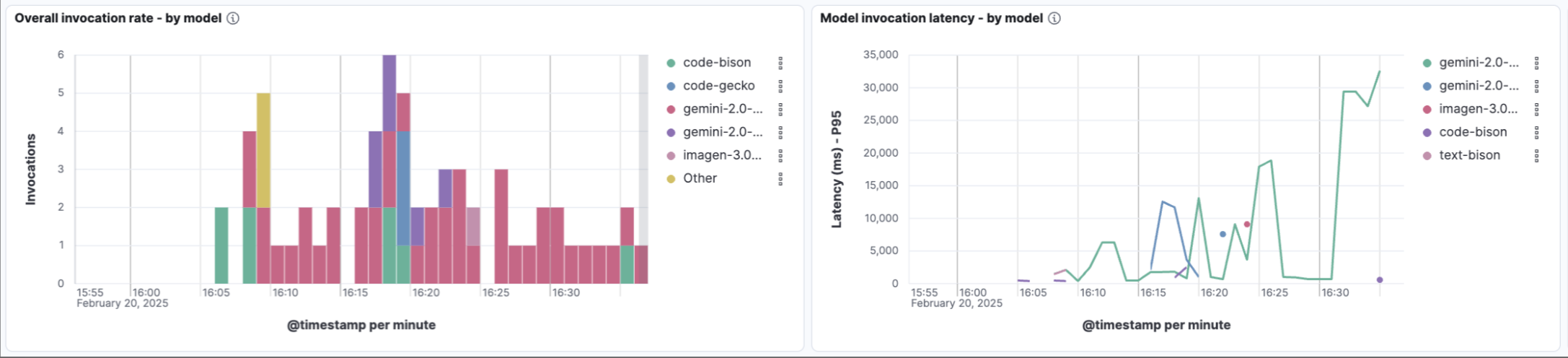The height and width of the screenshot is (358, 1568).
Task: Open options menu for Other legend entry
Action: (x=780, y=179)
